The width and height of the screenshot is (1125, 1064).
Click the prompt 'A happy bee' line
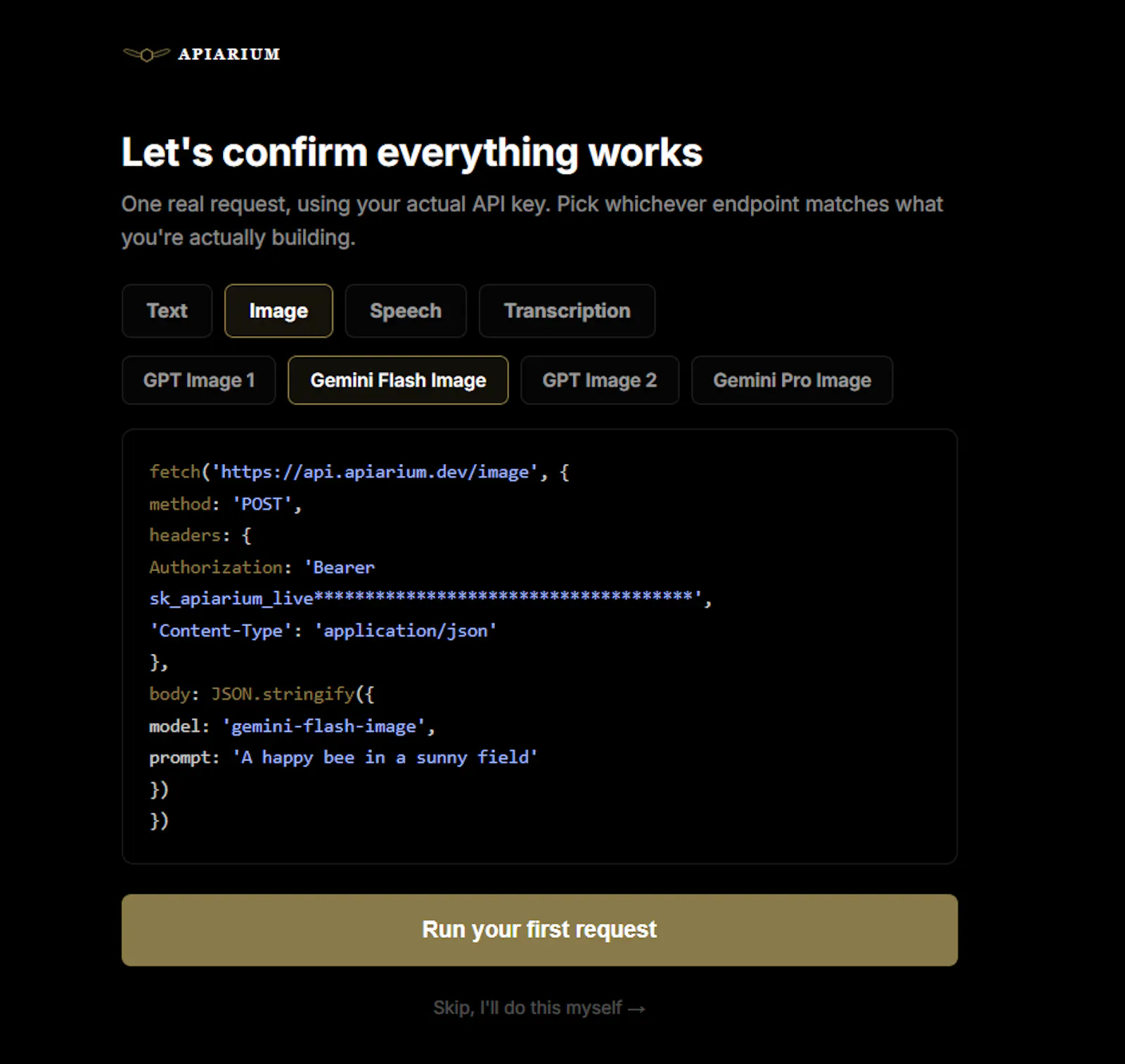344,757
